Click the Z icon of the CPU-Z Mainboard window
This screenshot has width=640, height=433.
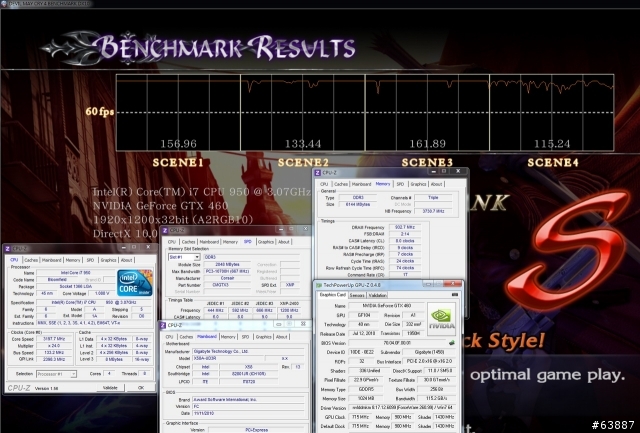[162, 325]
